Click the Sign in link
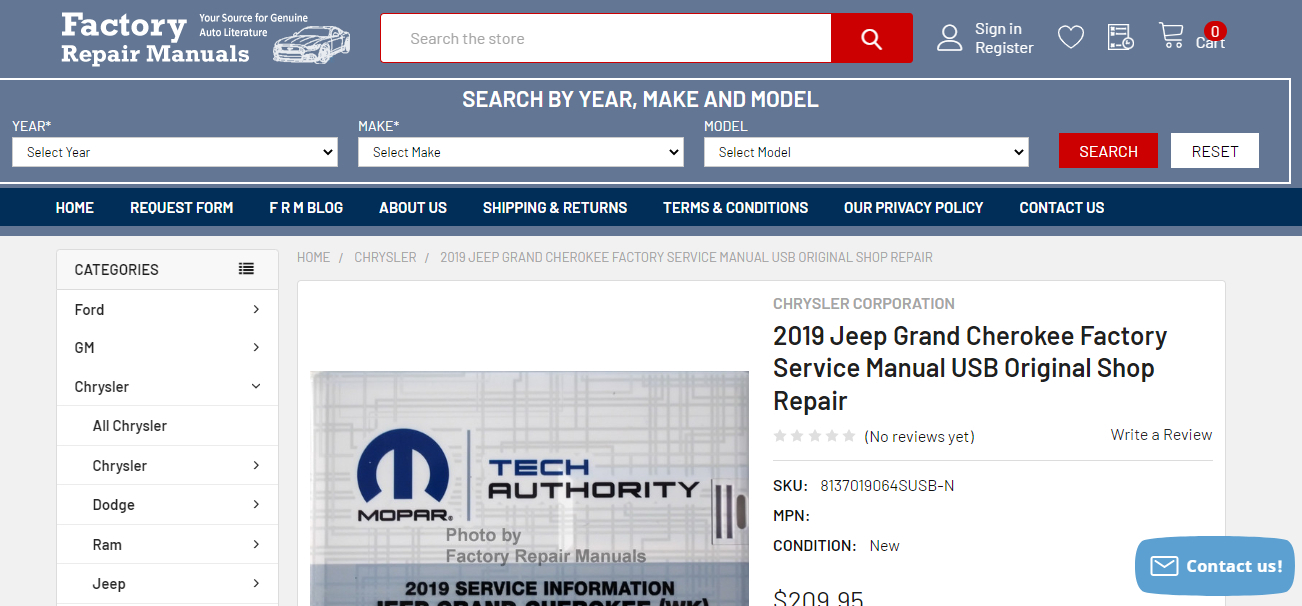This screenshot has width=1302, height=606. [x=998, y=29]
